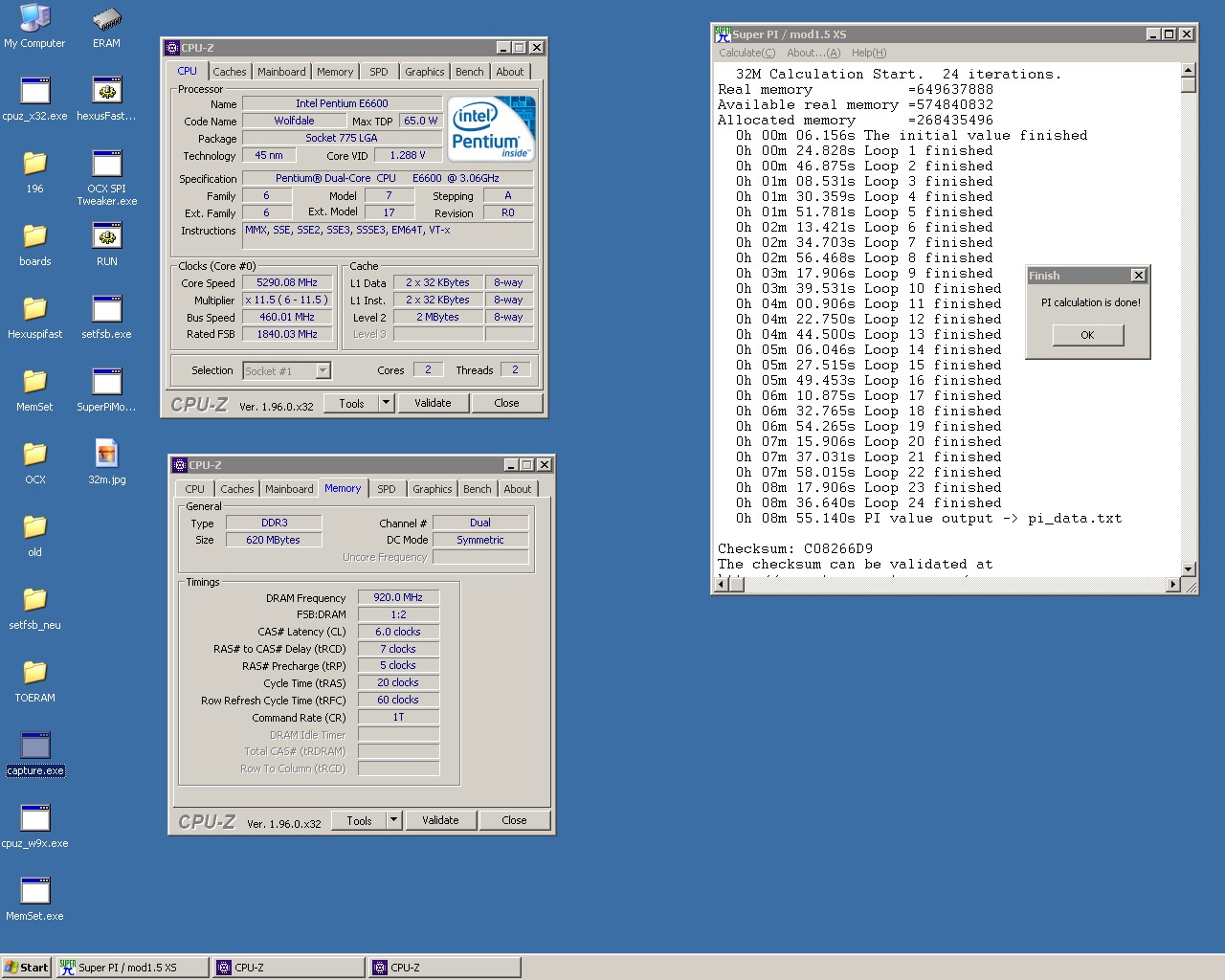
Task: Activate the second CPU-Z taskbar button
Action: pyautogui.click(x=445, y=968)
